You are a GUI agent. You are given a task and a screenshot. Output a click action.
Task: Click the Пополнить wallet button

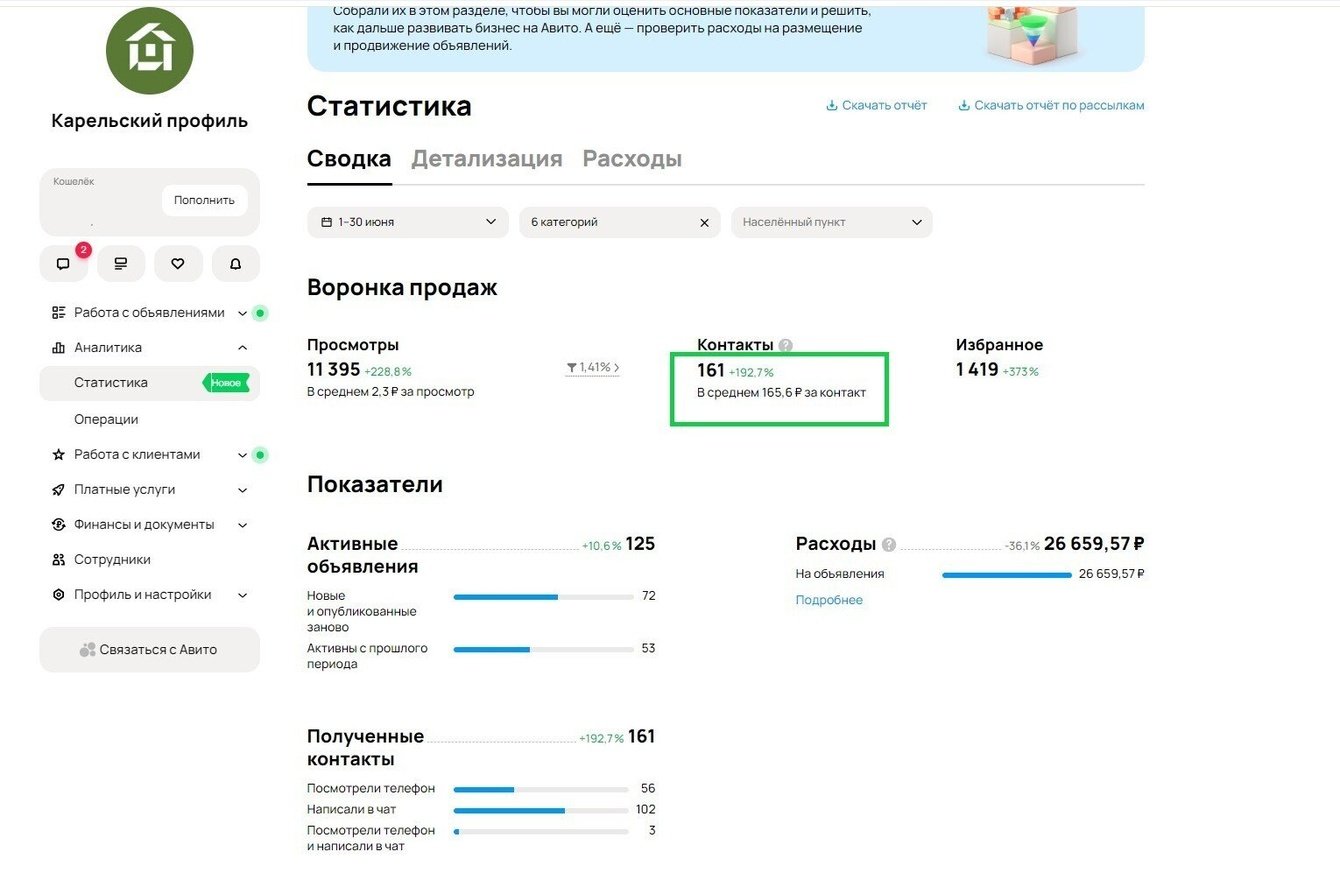coord(204,200)
